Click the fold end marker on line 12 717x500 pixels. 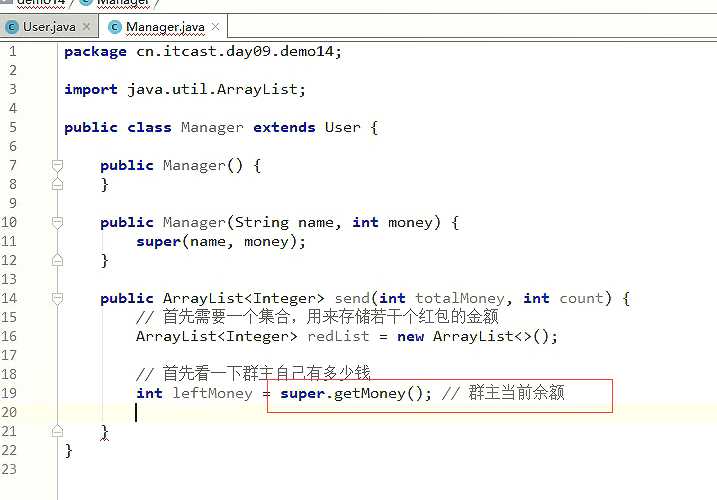(57, 260)
